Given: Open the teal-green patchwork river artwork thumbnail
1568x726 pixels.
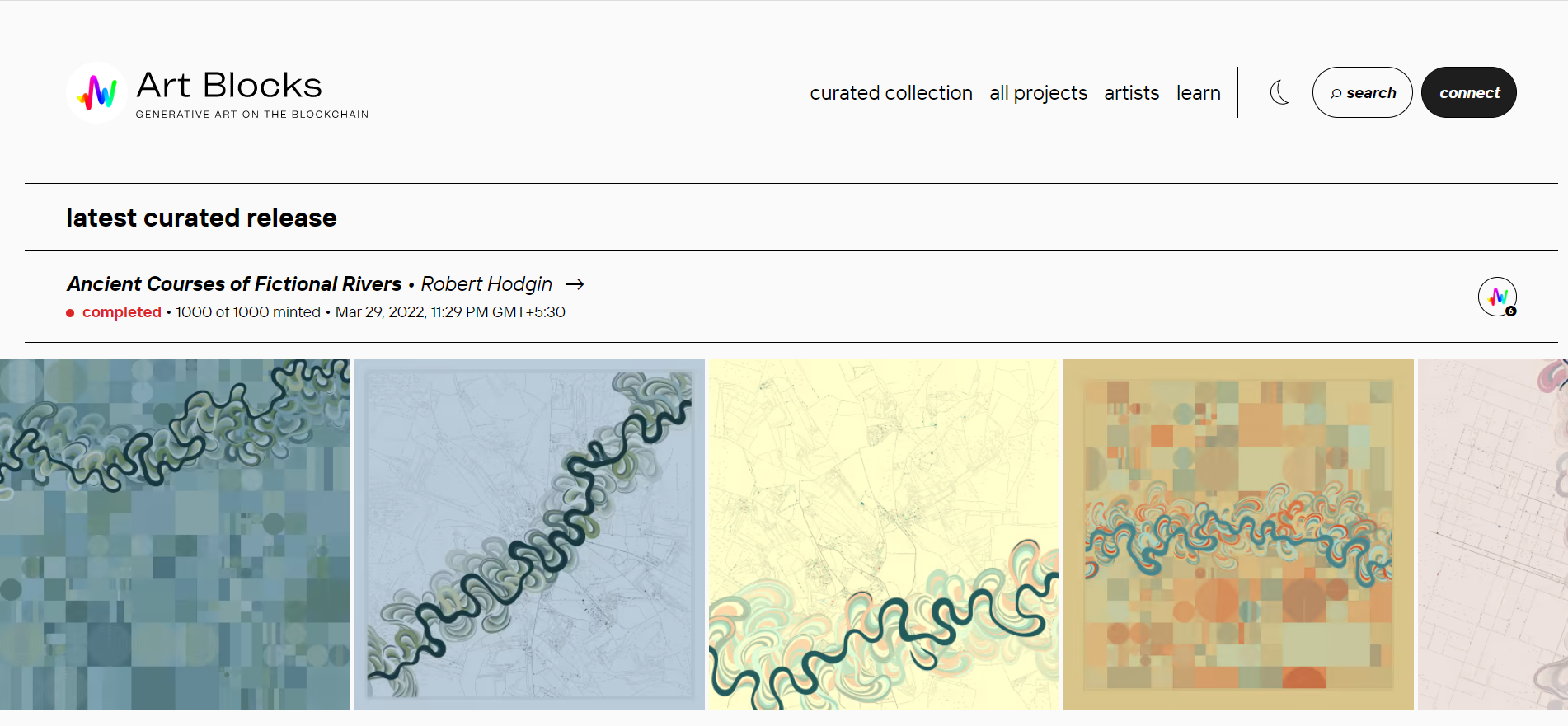Looking at the screenshot, I should tap(175, 534).
